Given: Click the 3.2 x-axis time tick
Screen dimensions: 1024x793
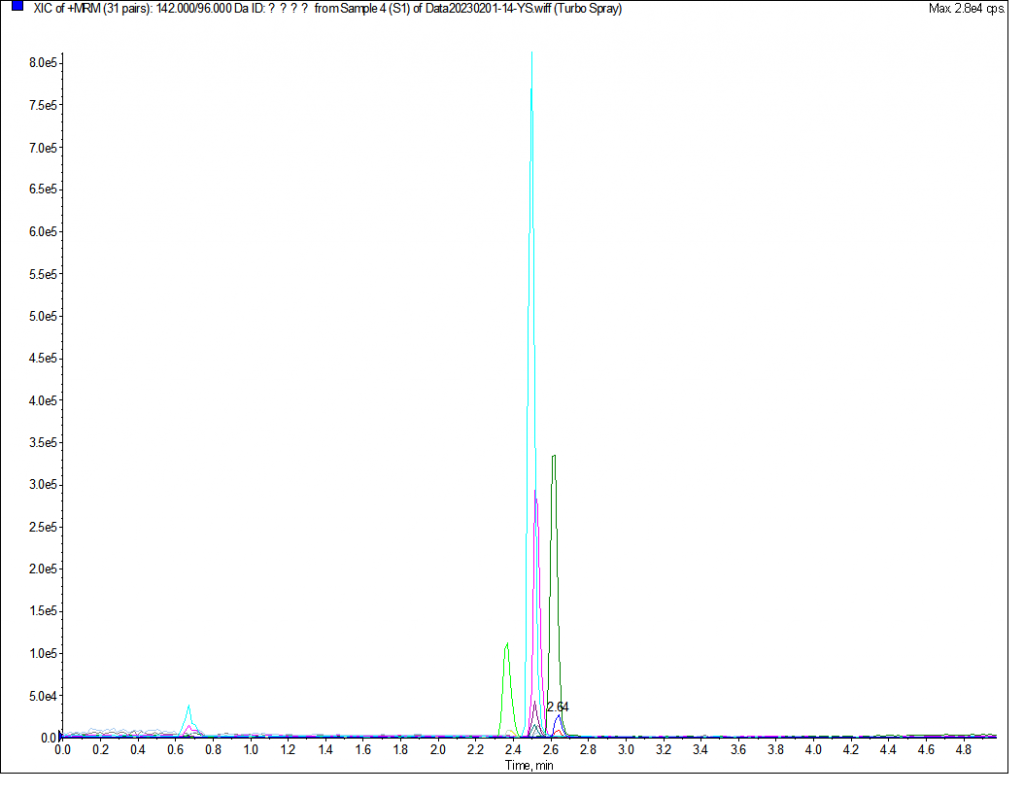Looking at the screenshot, I should (664, 750).
